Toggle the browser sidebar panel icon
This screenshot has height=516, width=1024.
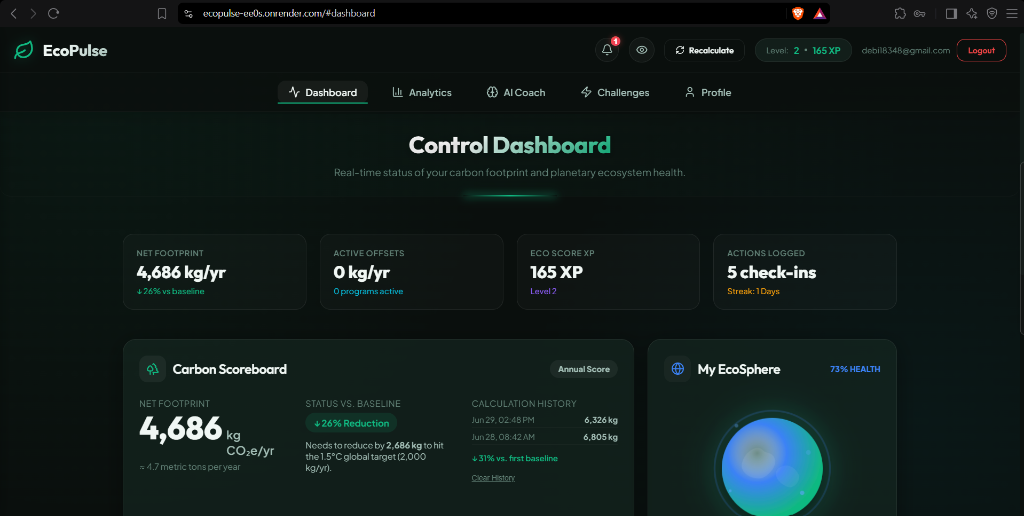pos(951,13)
